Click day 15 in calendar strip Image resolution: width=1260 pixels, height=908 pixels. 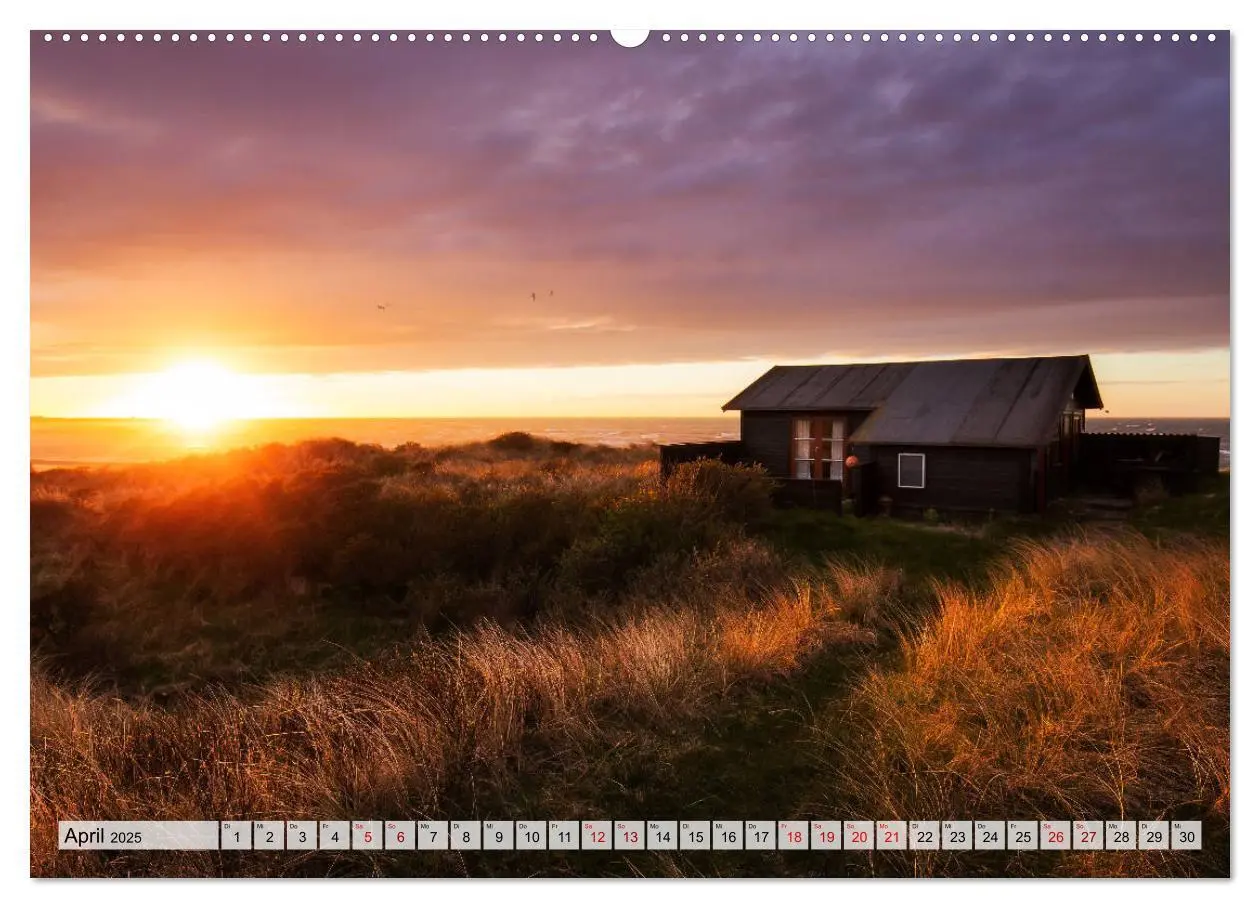pos(695,836)
